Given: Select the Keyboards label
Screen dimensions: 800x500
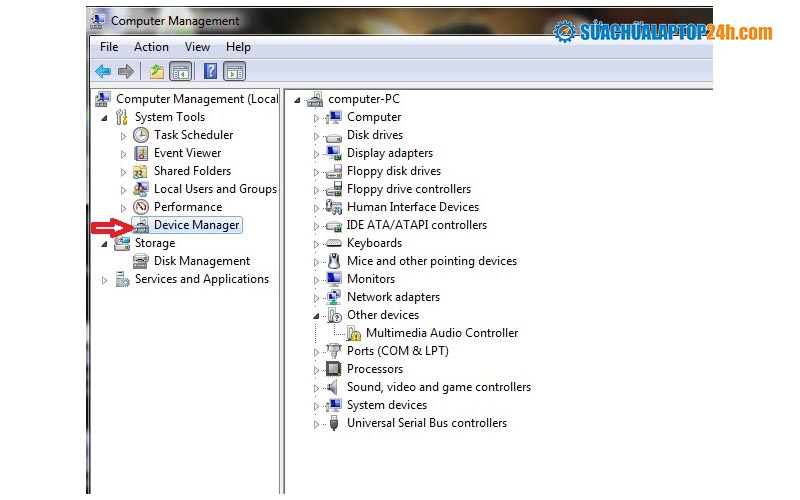Looking at the screenshot, I should 374,243.
